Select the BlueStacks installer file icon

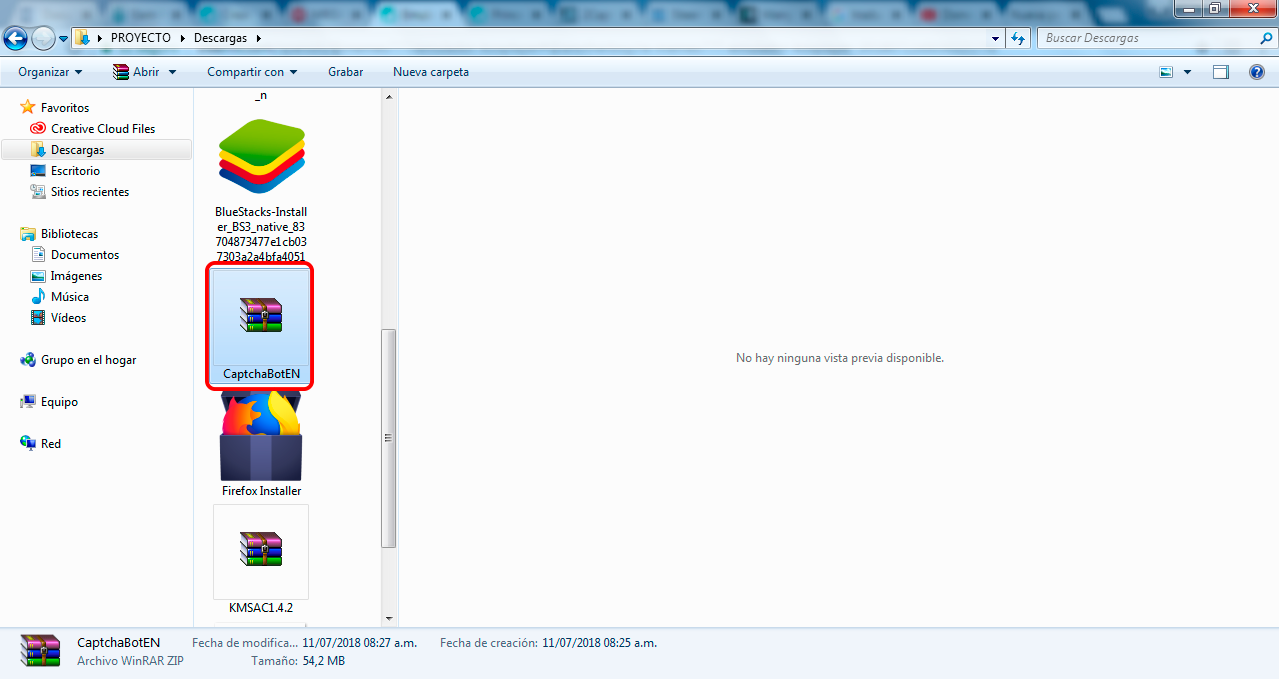pos(261,157)
